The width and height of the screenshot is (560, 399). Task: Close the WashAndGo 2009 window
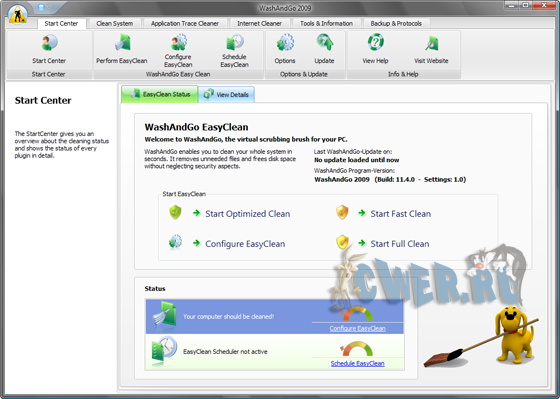pyautogui.click(x=544, y=5)
